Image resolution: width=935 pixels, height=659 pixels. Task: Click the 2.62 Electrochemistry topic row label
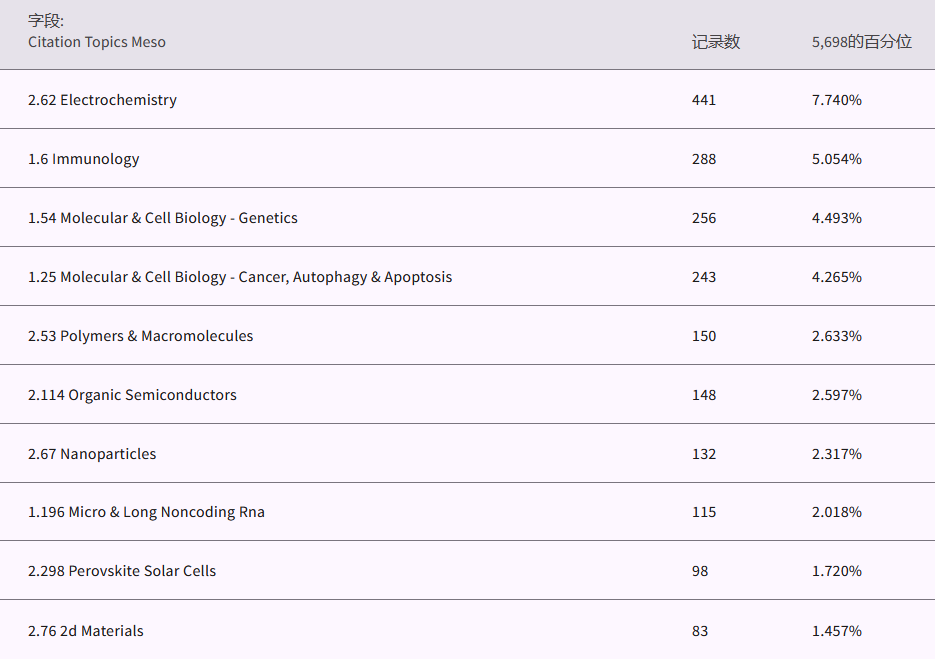102,100
